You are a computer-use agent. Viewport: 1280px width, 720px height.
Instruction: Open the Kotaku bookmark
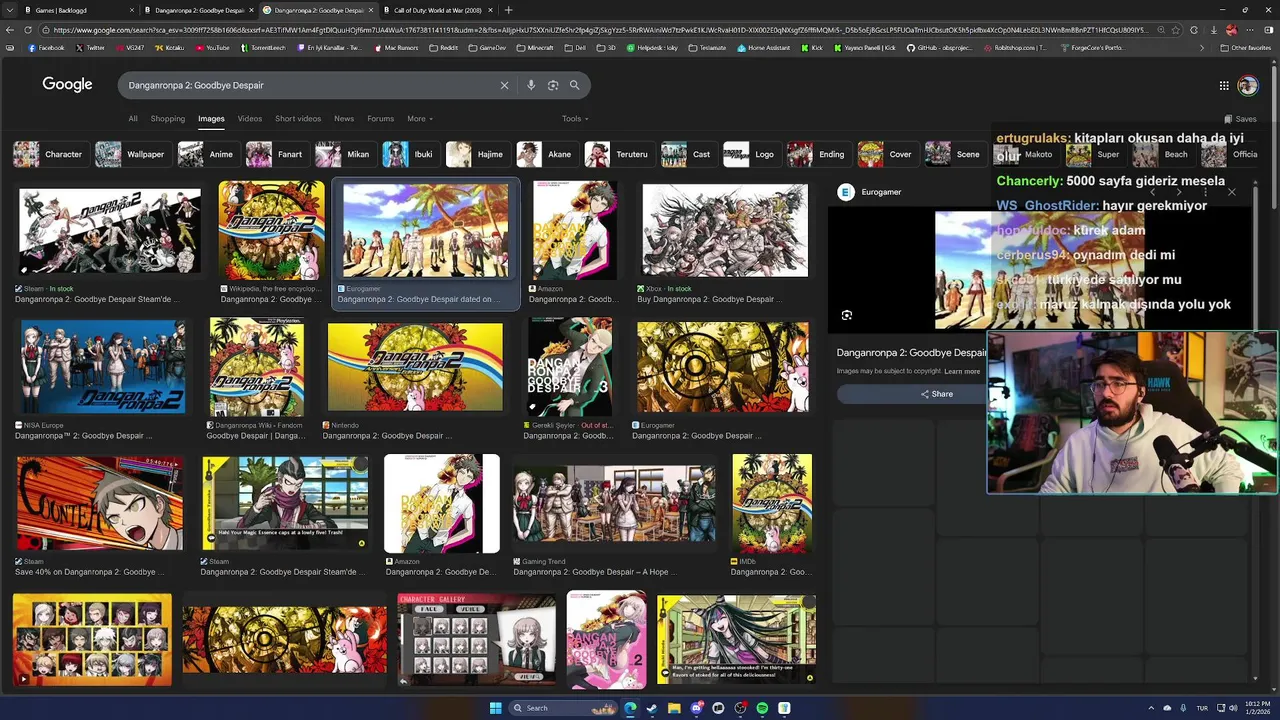click(x=169, y=47)
